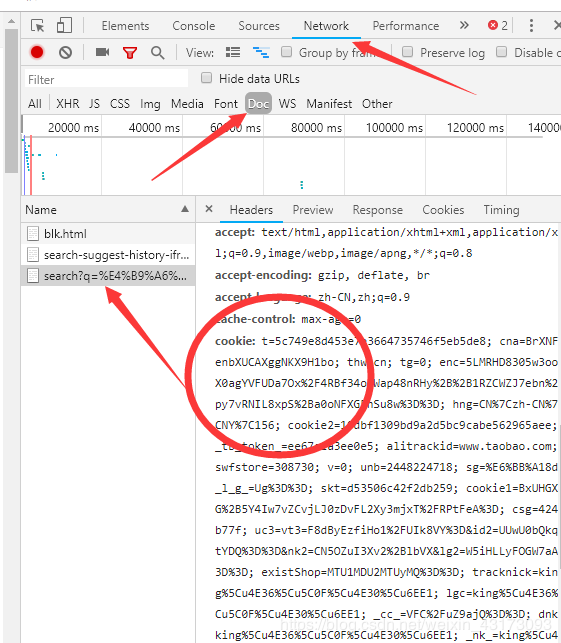Close the request details pane
Screen dimensions: 561x643
coord(209,209)
